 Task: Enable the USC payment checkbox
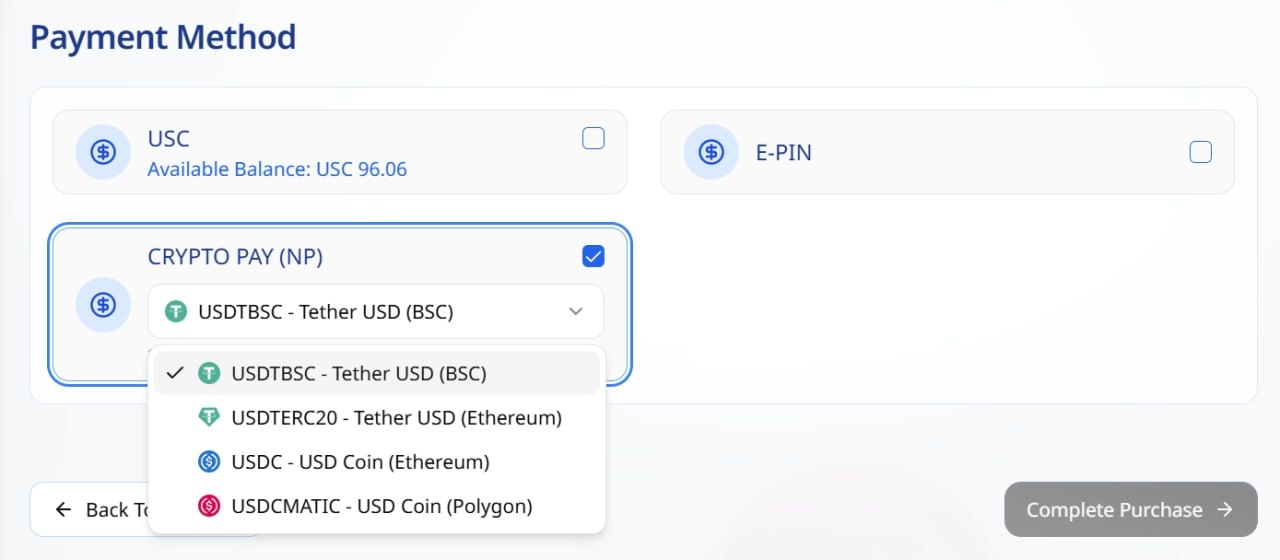(x=593, y=139)
